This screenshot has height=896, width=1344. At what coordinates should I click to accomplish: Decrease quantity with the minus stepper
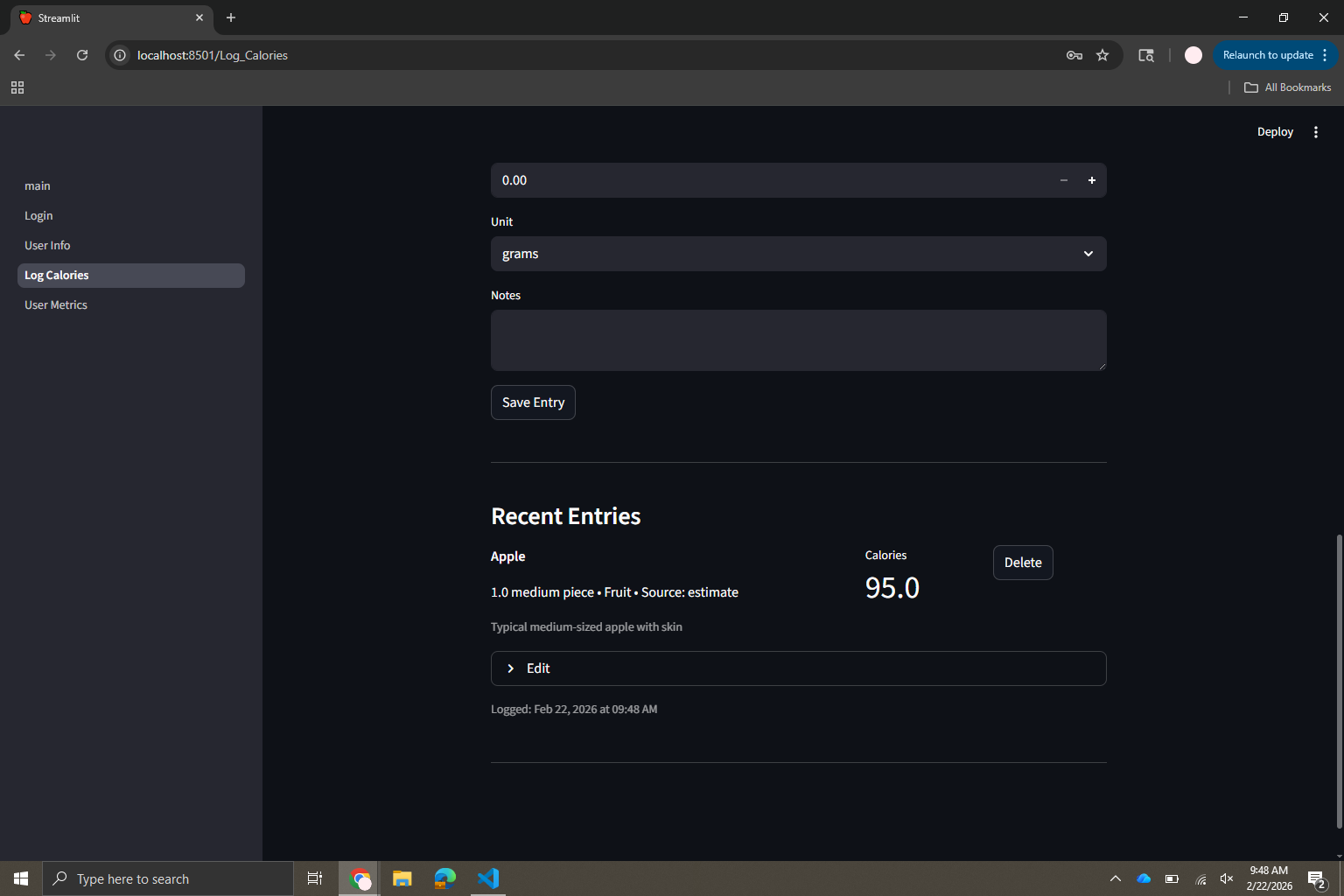coord(1064,180)
